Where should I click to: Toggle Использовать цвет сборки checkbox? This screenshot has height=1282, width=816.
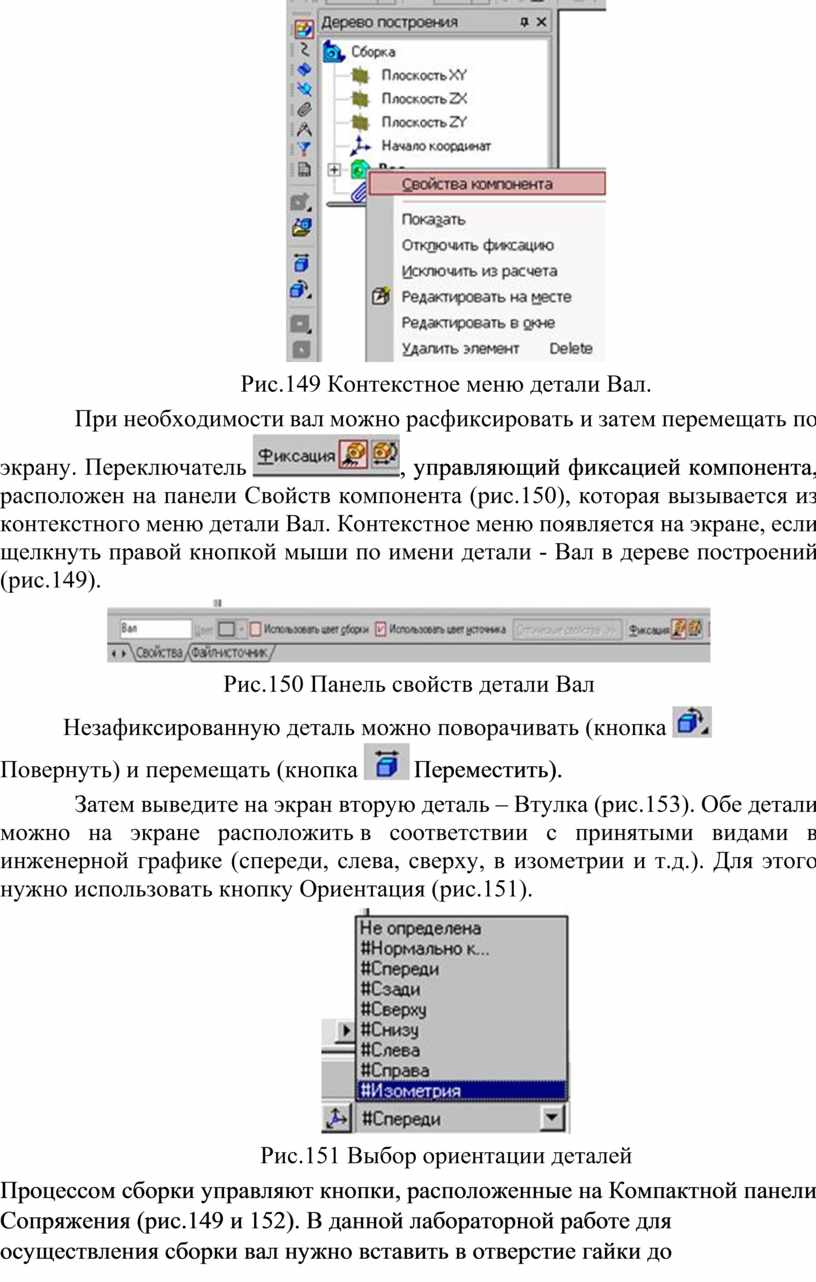click(254, 630)
